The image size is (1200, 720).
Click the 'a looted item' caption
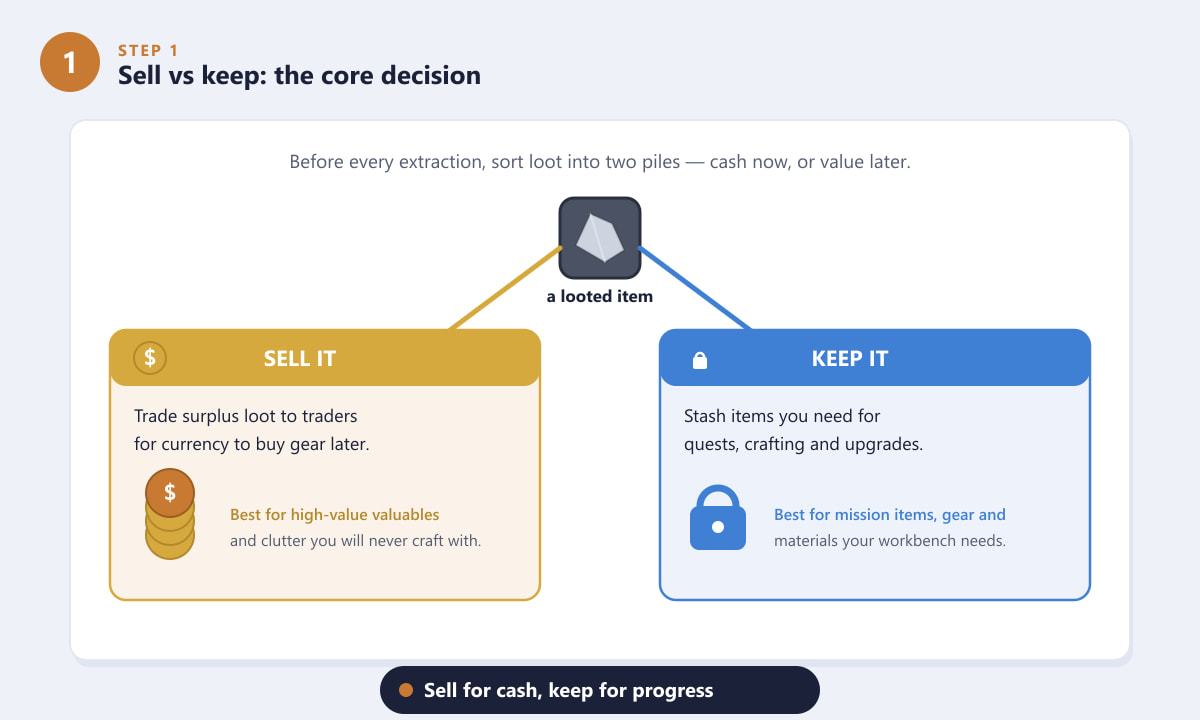pyautogui.click(x=600, y=296)
